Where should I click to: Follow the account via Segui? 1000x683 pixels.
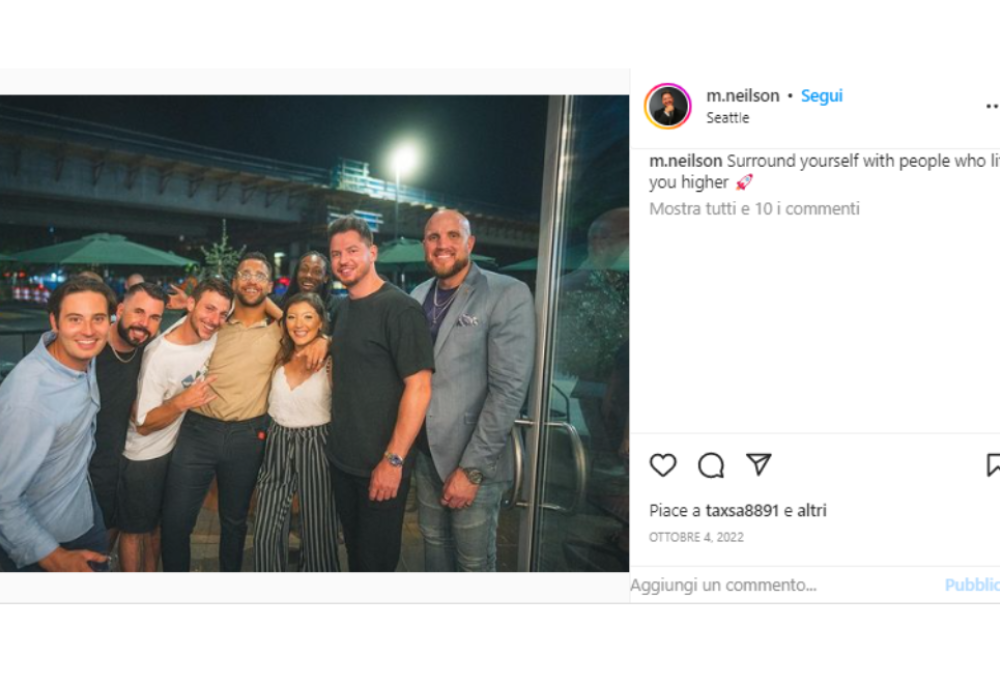click(821, 96)
